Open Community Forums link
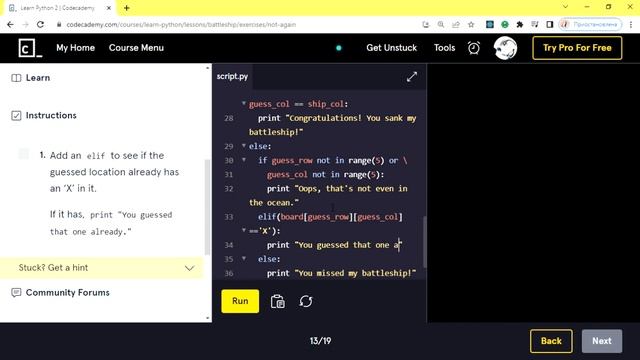The height and width of the screenshot is (360, 640). [x=67, y=293]
